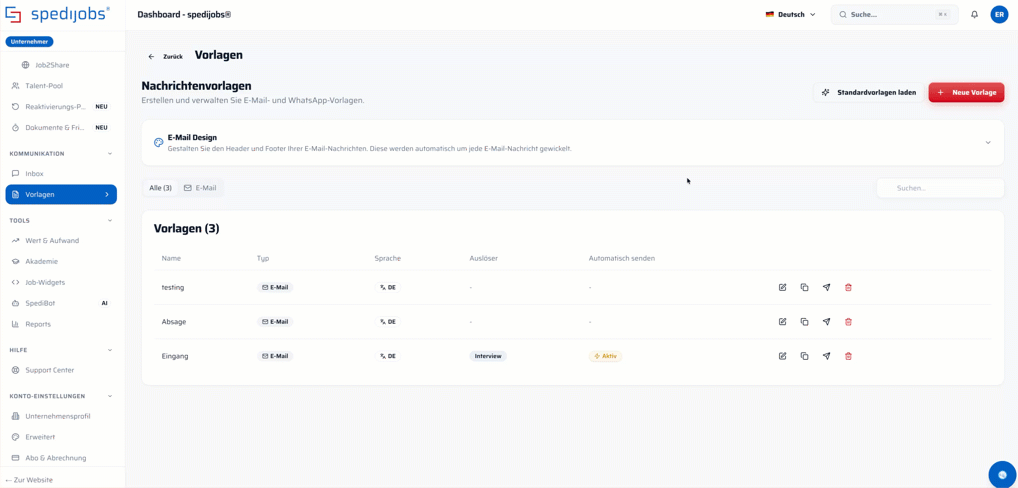Focus the Suchen templates filter field

tap(940, 188)
